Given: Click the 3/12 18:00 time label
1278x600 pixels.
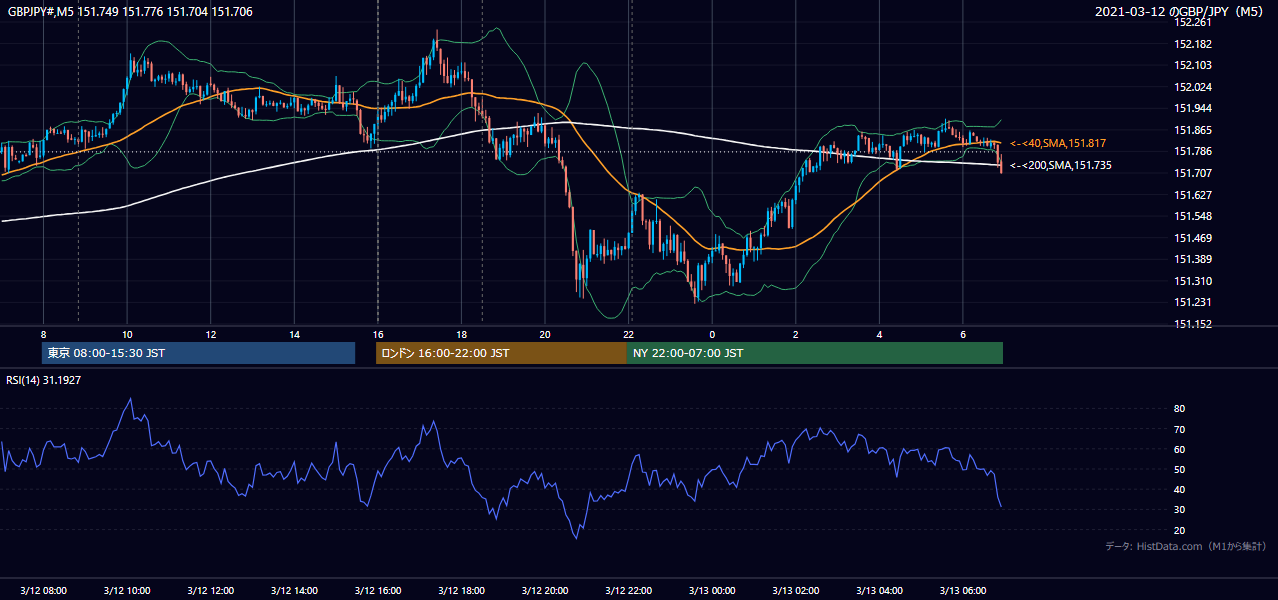Looking at the screenshot, I should point(461,591).
